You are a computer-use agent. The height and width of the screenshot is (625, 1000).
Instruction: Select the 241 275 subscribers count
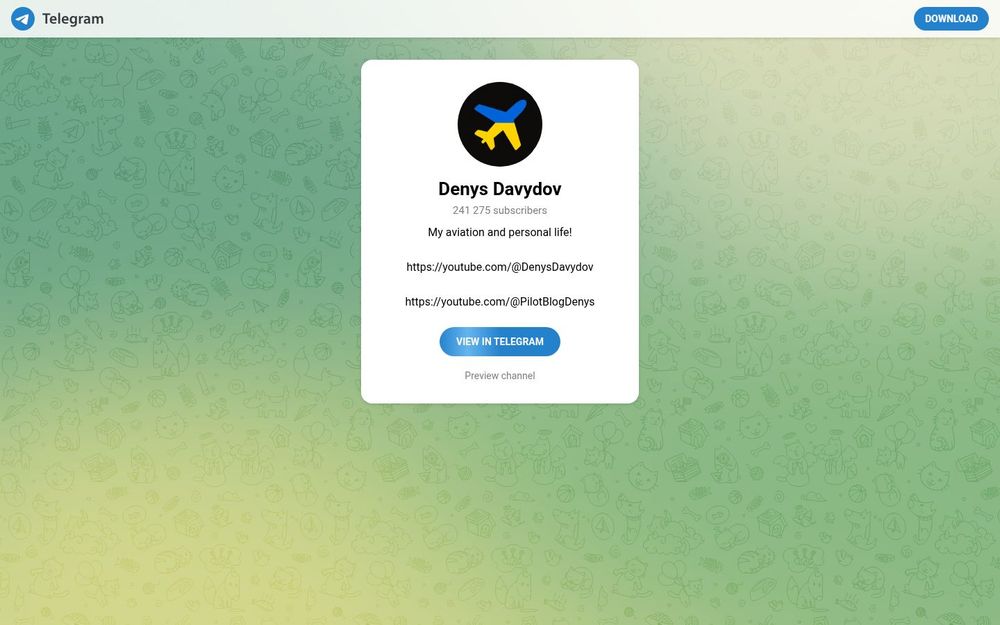500,210
